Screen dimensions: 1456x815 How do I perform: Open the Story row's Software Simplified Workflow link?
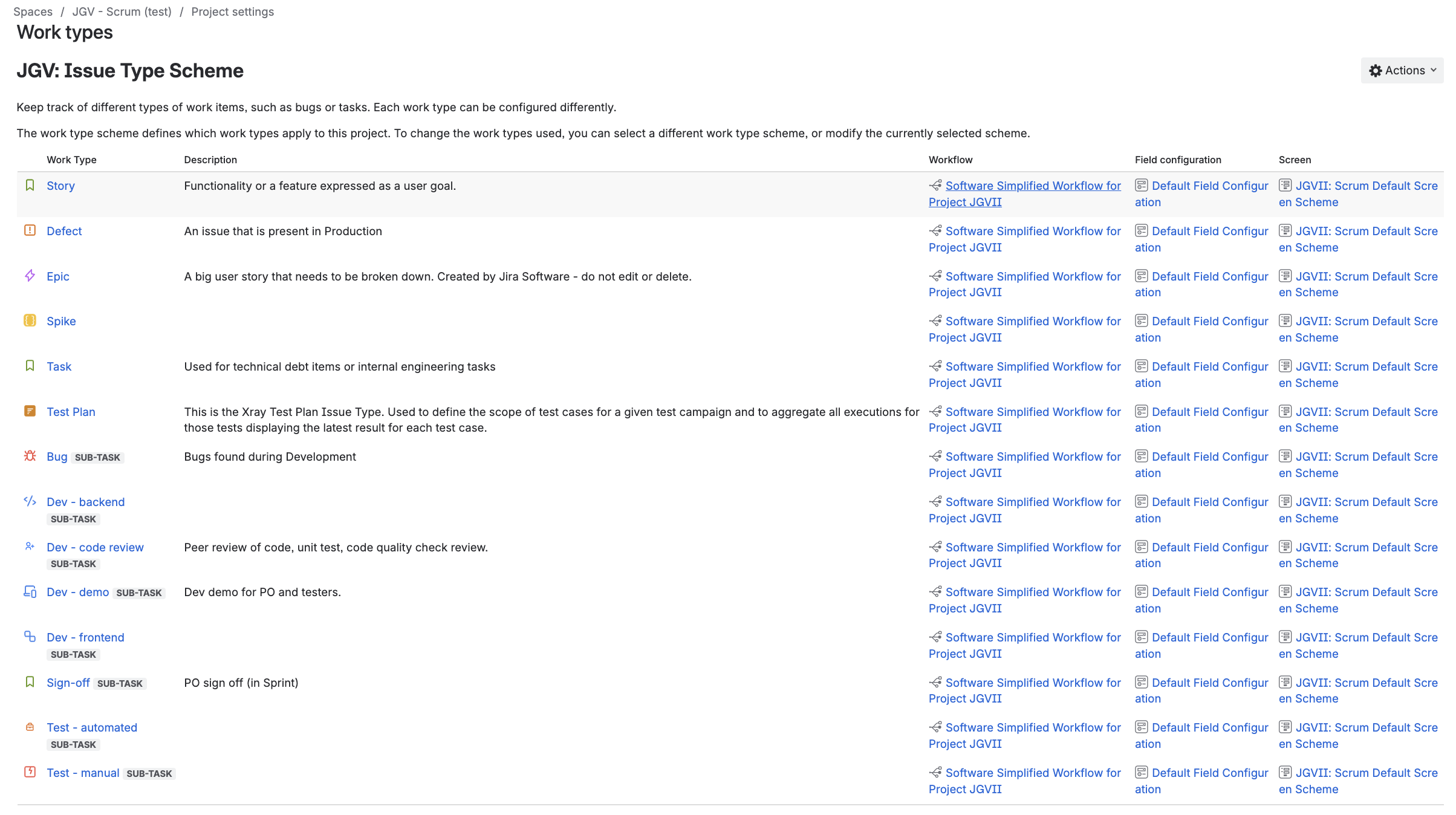tap(1025, 193)
